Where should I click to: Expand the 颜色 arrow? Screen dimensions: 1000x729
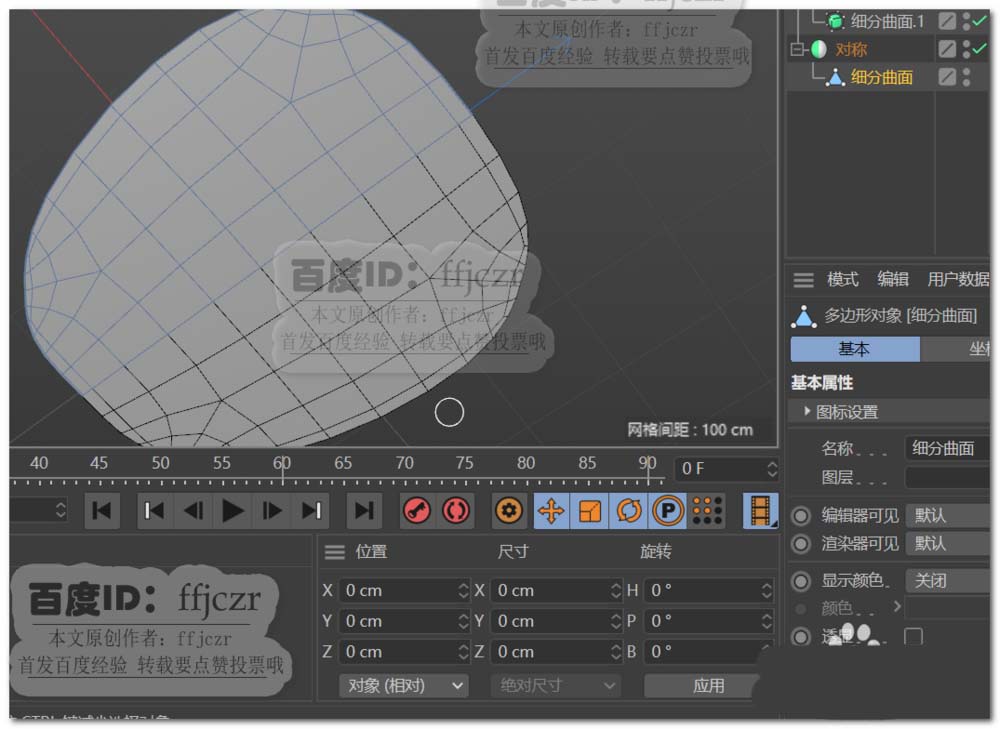pos(897,607)
